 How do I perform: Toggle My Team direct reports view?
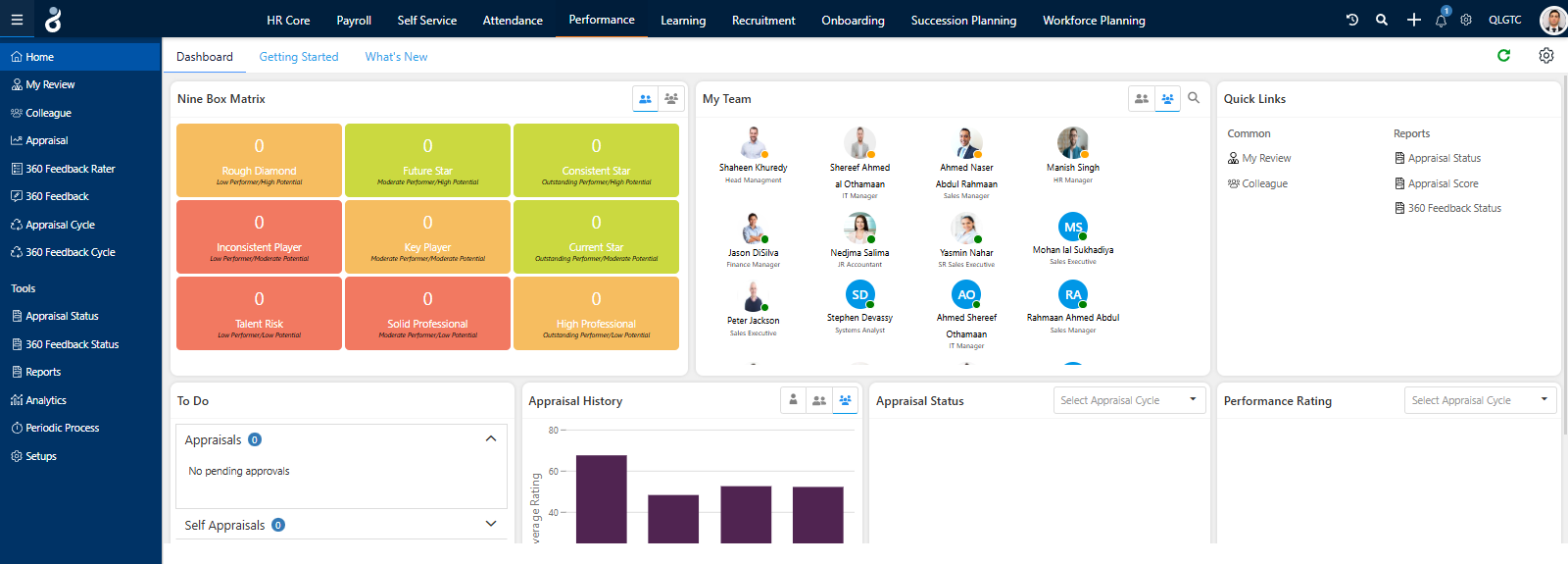[1142, 98]
